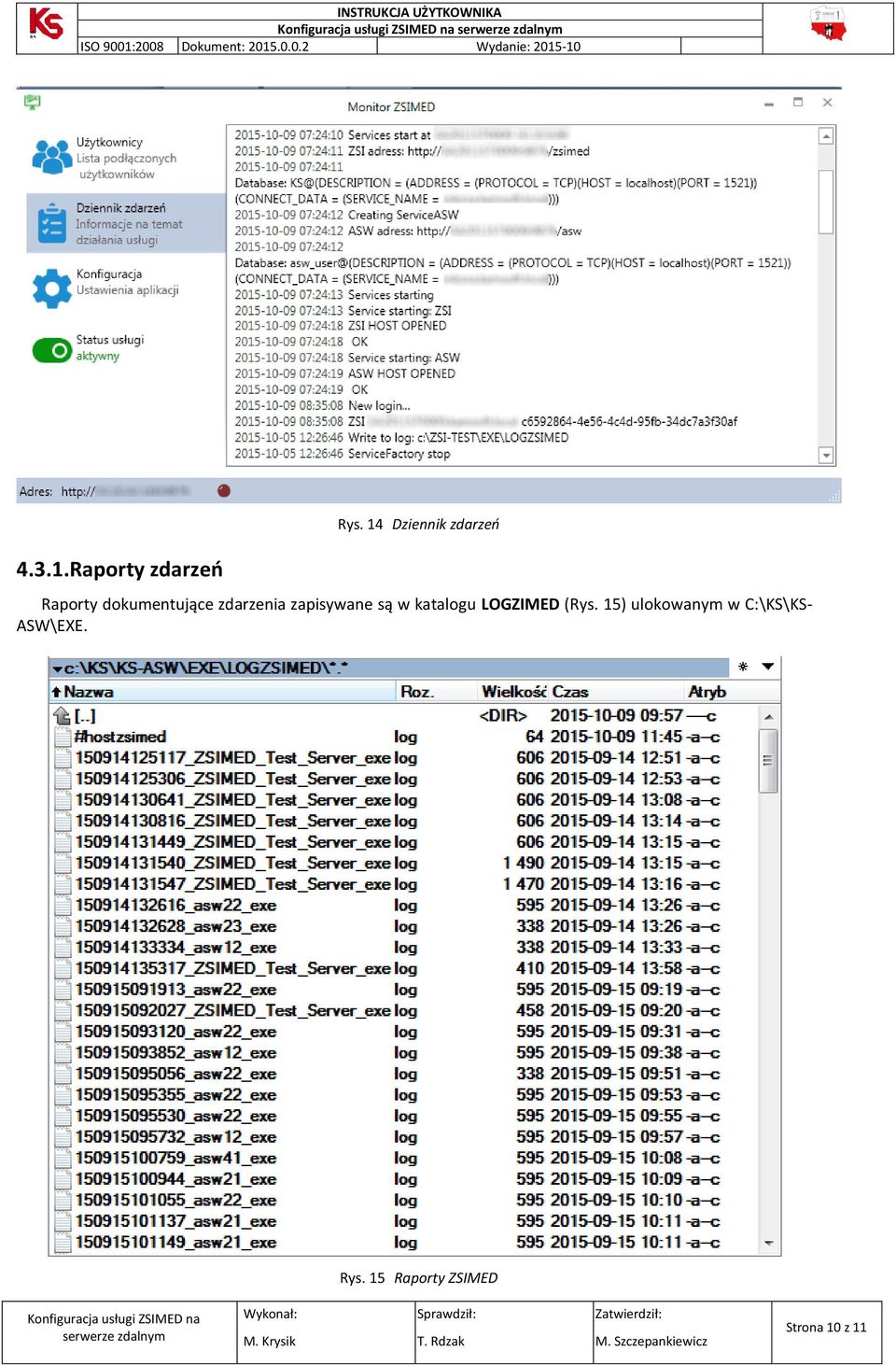Click file icon of 150915095355_asw22_exe

point(63,1095)
